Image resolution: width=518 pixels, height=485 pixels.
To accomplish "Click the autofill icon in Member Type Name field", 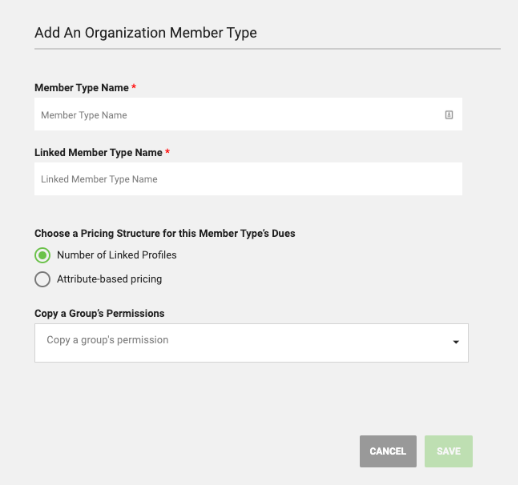I will [x=449, y=115].
